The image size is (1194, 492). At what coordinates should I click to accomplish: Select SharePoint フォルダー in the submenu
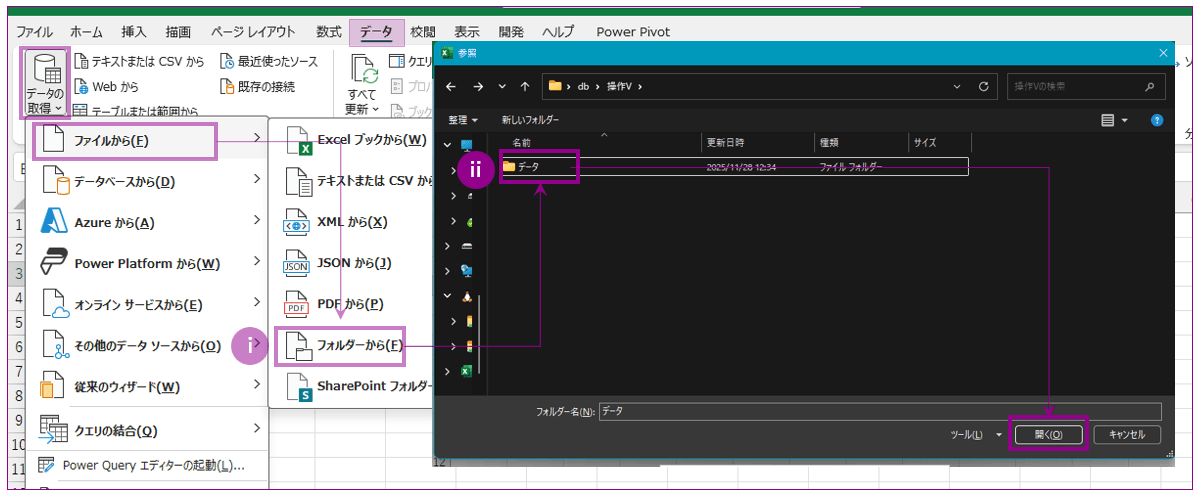point(358,387)
